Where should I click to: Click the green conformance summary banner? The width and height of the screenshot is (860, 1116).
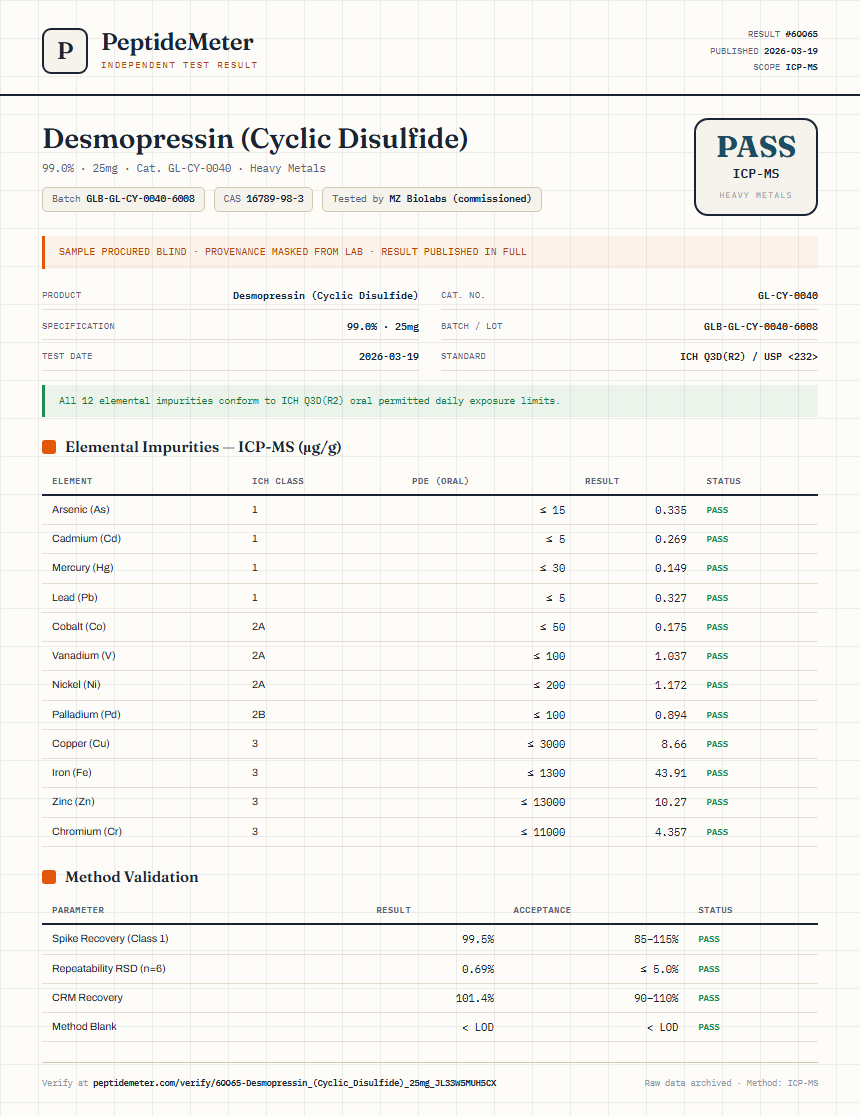pyautogui.click(x=430, y=401)
